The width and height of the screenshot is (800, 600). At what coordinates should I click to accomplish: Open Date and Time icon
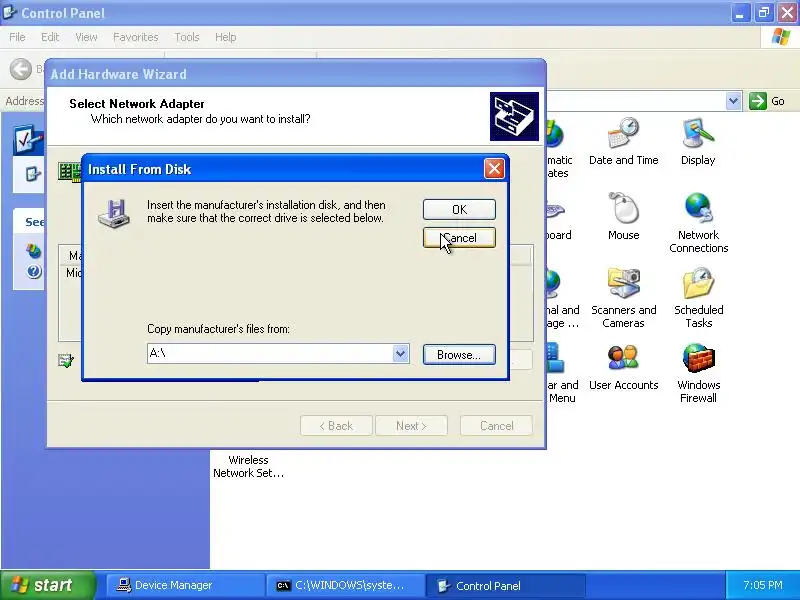pyautogui.click(x=623, y=141)
